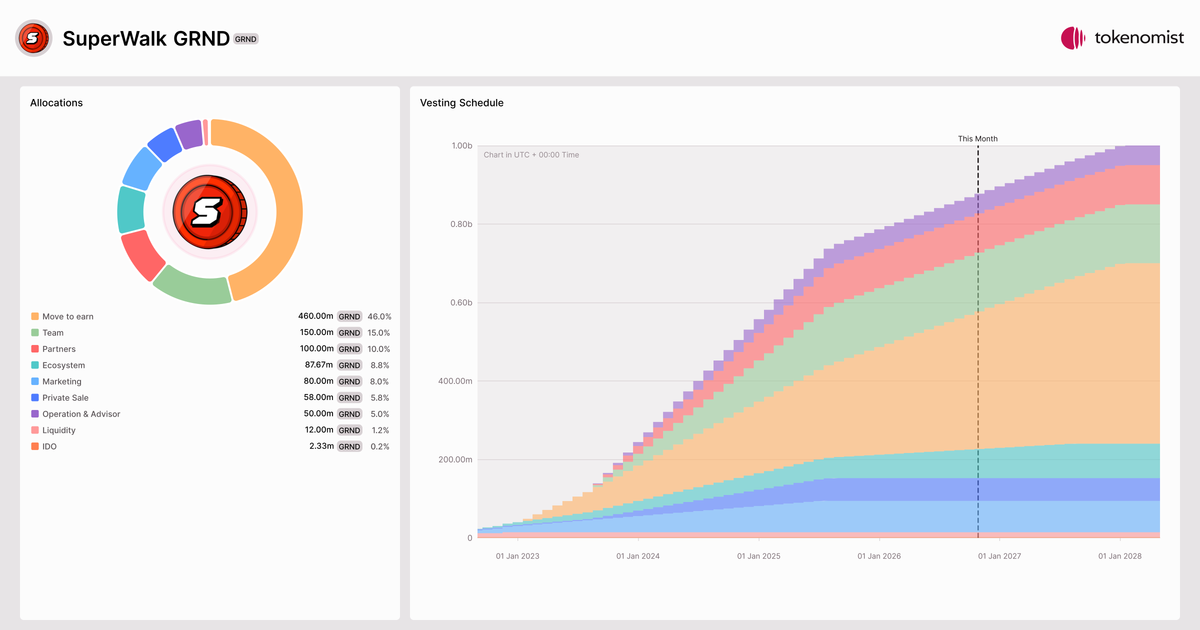
Task: Click the 460.00m allocation value
Action: [316, 316]
